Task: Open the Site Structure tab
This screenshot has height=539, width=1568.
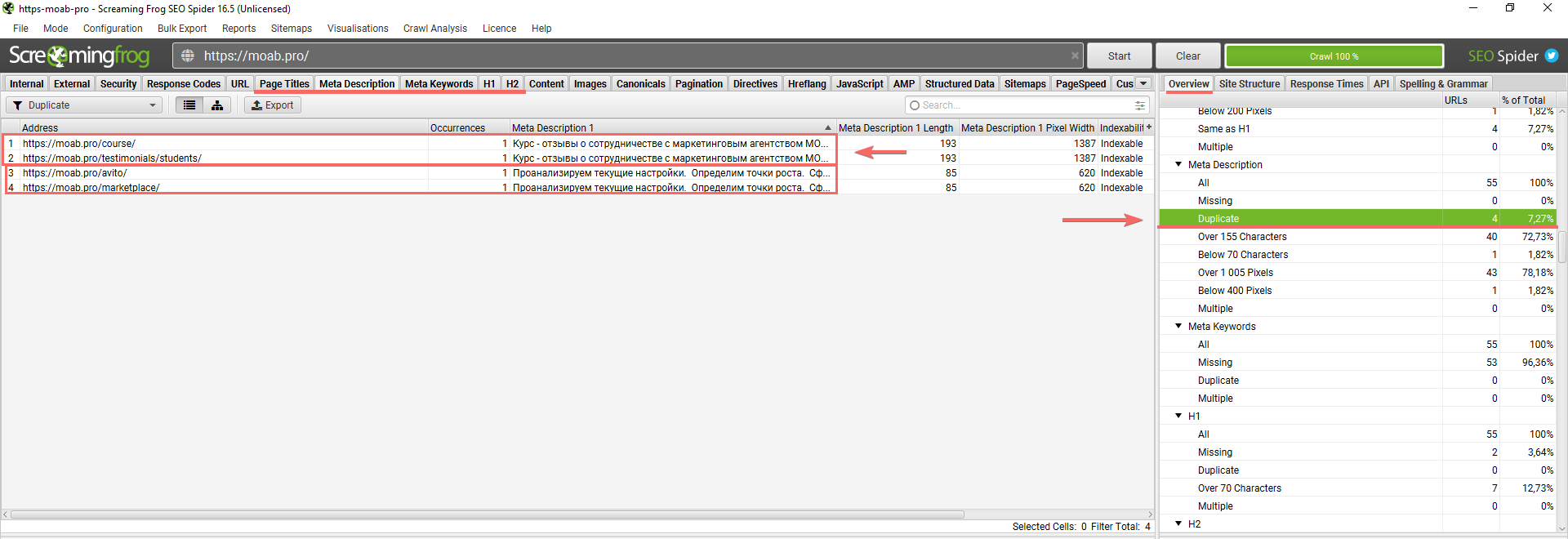Action: (x=1249, y=83)
